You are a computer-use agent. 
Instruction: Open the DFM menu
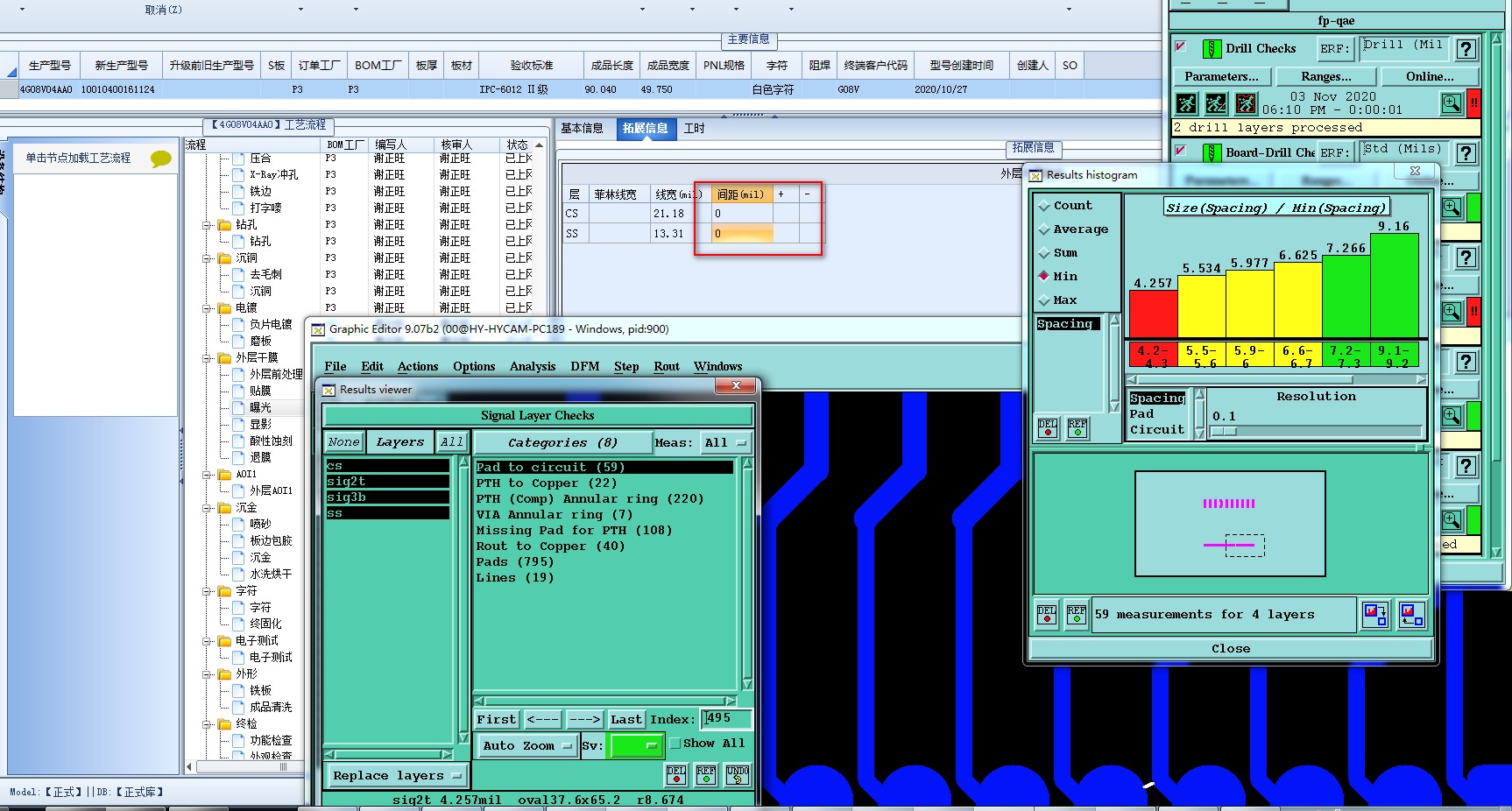pos(585,367)
